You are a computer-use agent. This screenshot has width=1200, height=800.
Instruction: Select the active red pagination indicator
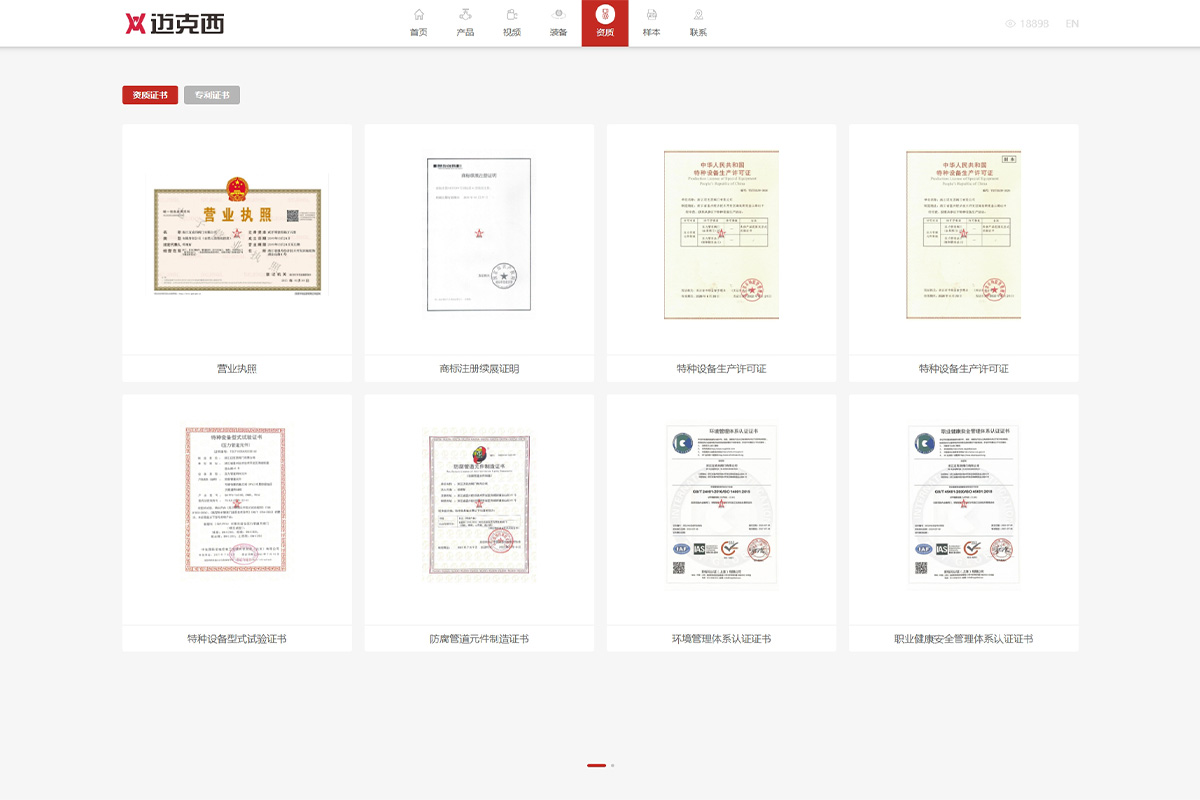pyautogui.click(x=596, y=765)
